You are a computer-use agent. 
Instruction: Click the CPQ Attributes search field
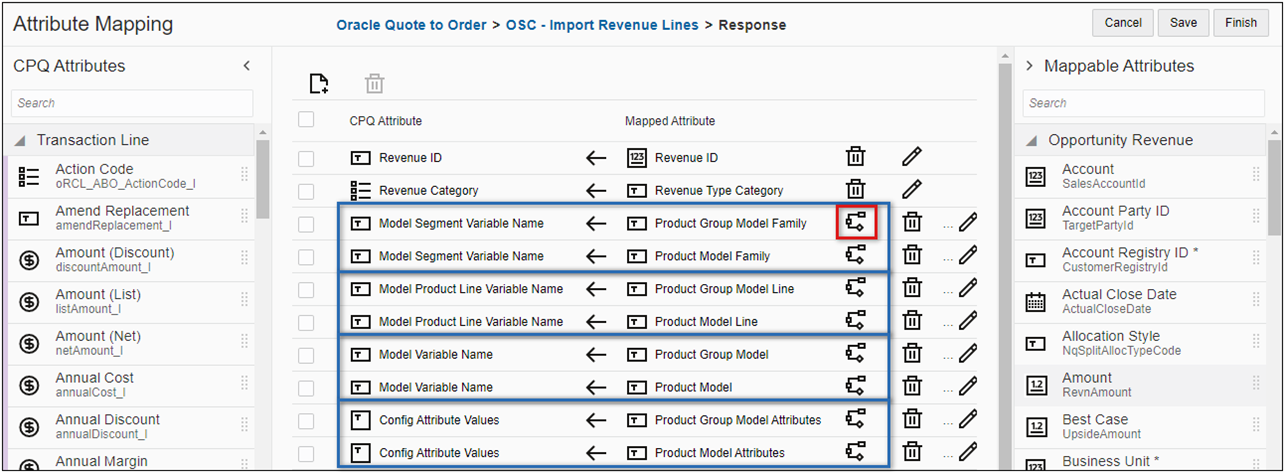[132, 103]
